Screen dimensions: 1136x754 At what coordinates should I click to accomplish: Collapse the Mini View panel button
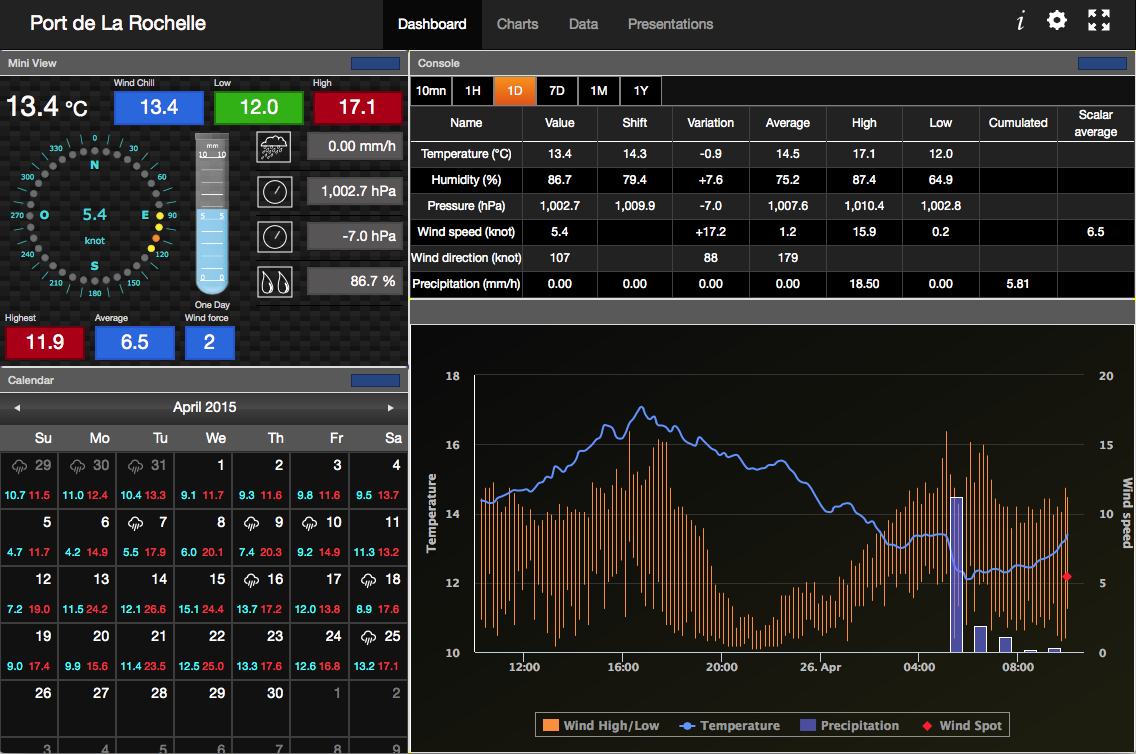click(x=375, y=63)
